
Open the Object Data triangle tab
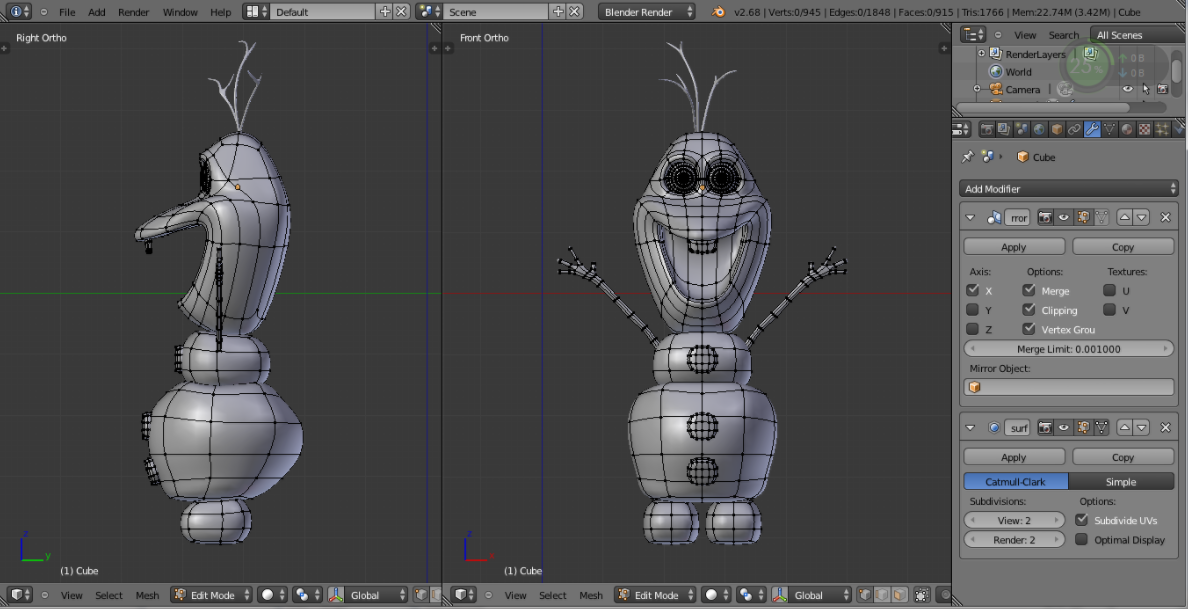(x=1109, y=129)
